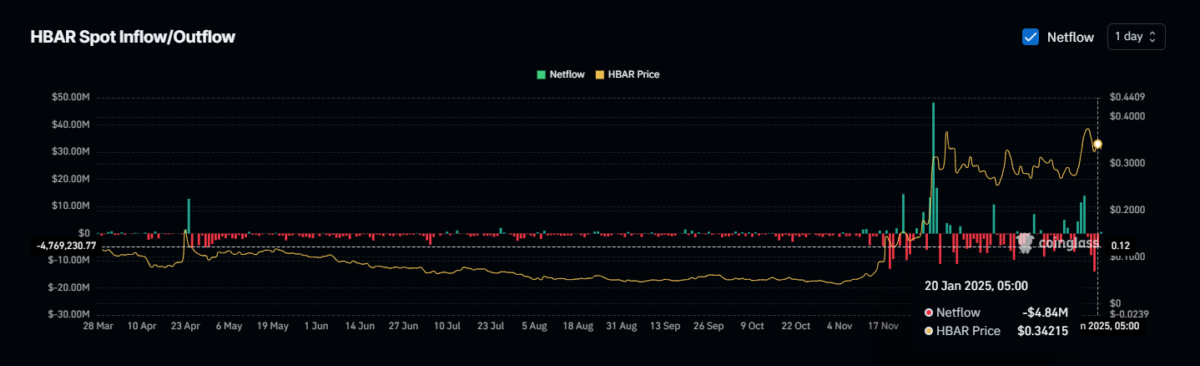Click the $-30.00M axis label
This screenshot has height=366, width=1200.
coord(70,314)
